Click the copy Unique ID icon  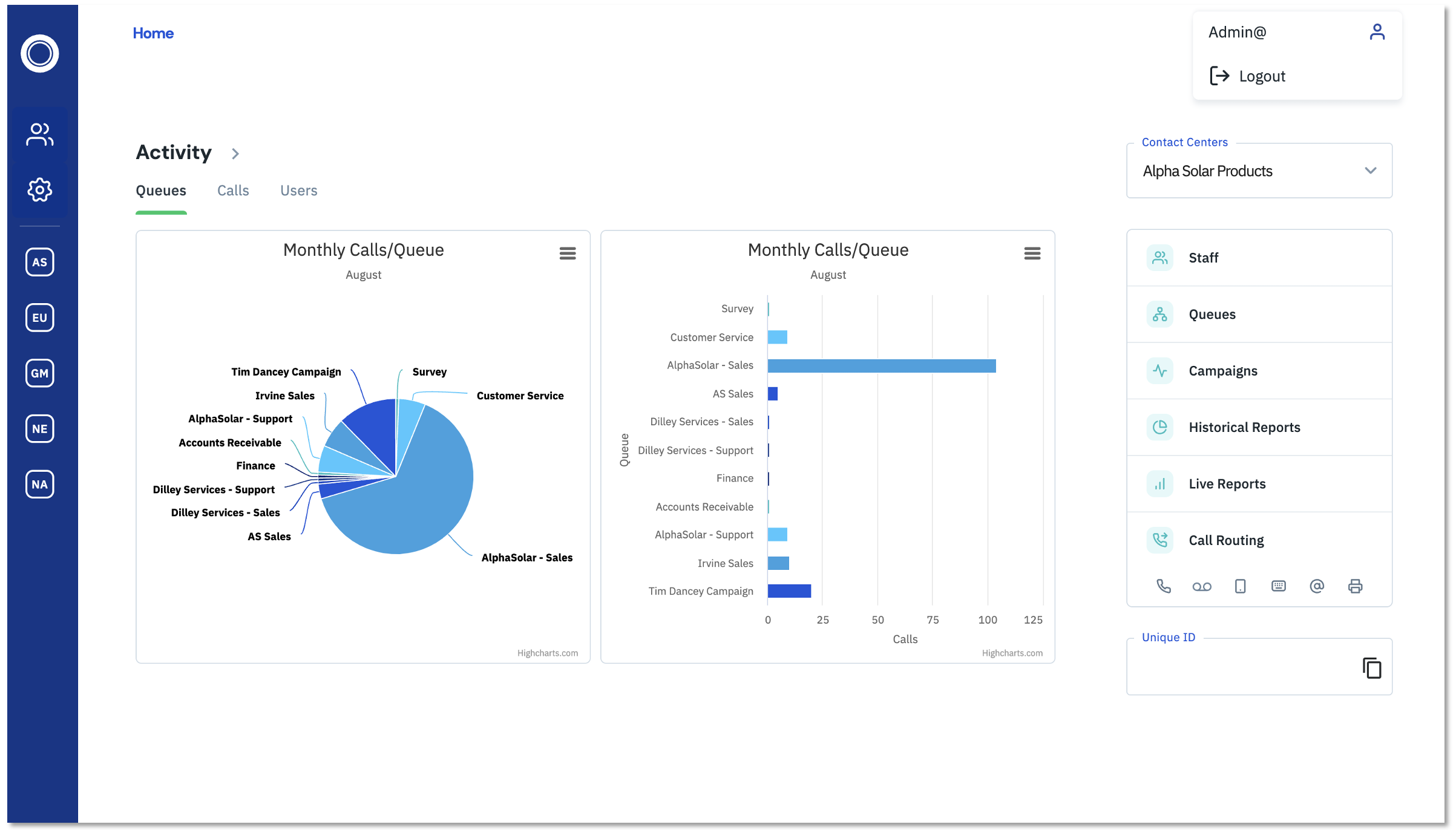1371,668
